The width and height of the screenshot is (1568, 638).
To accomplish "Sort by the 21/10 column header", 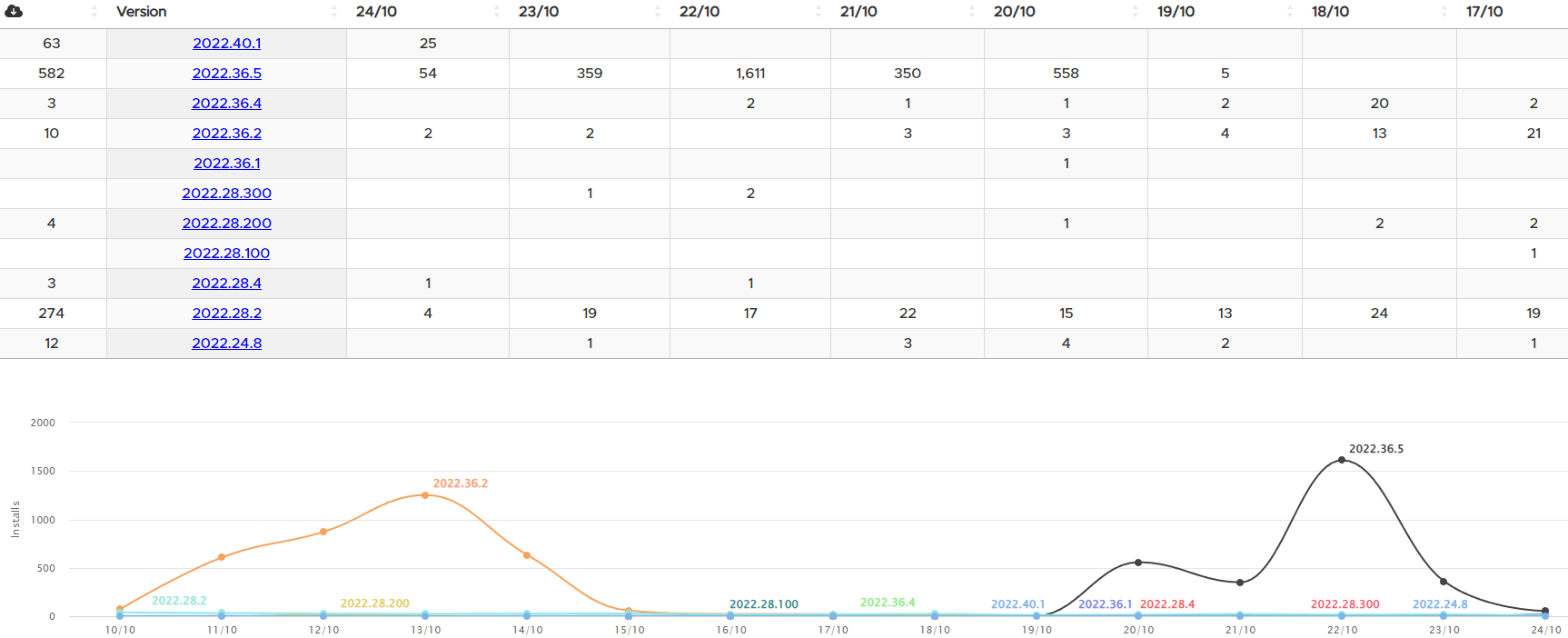I will coord(858,12).
